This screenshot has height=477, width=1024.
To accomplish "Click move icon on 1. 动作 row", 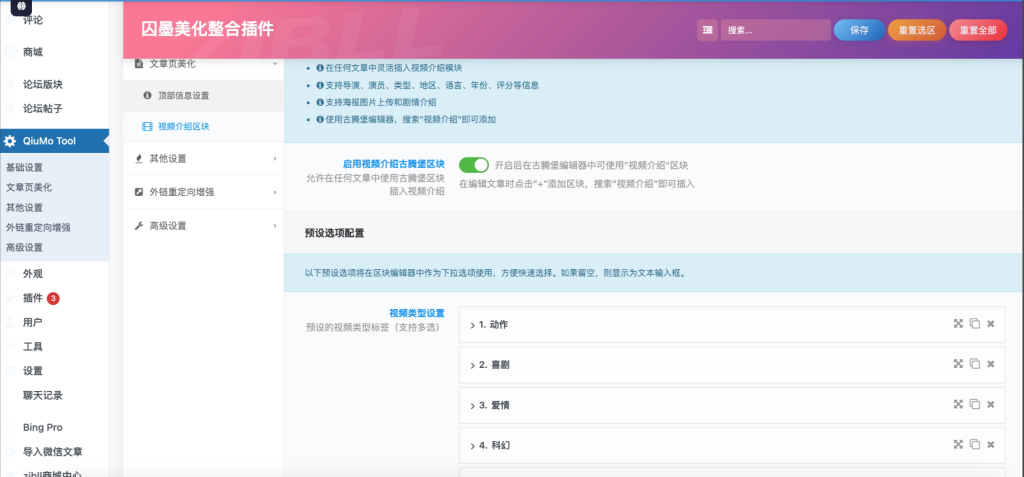I will (958, 324).
